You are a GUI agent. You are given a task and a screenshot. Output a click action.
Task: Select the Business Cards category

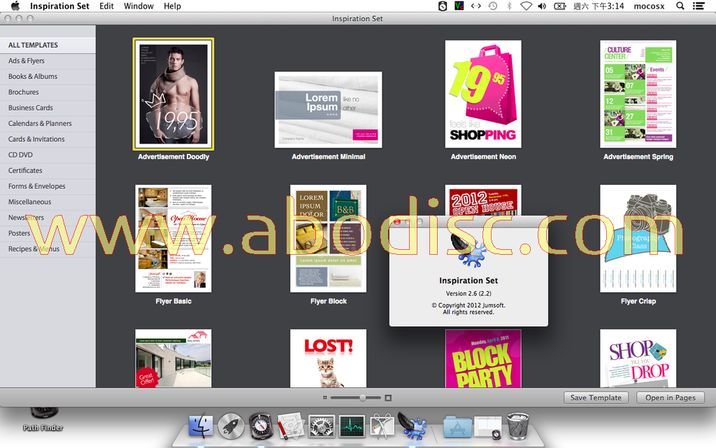pyautogui.click(x=30, y=108)
